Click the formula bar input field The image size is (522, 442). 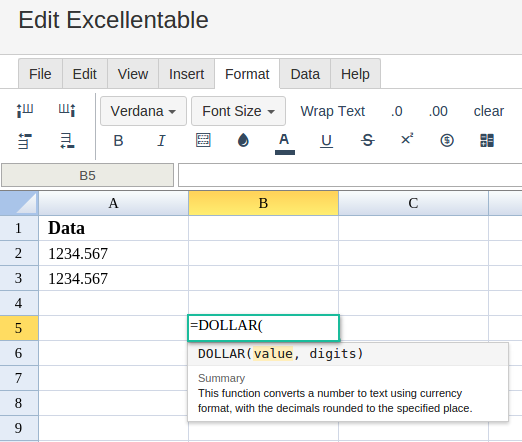(x=350, y=175)
